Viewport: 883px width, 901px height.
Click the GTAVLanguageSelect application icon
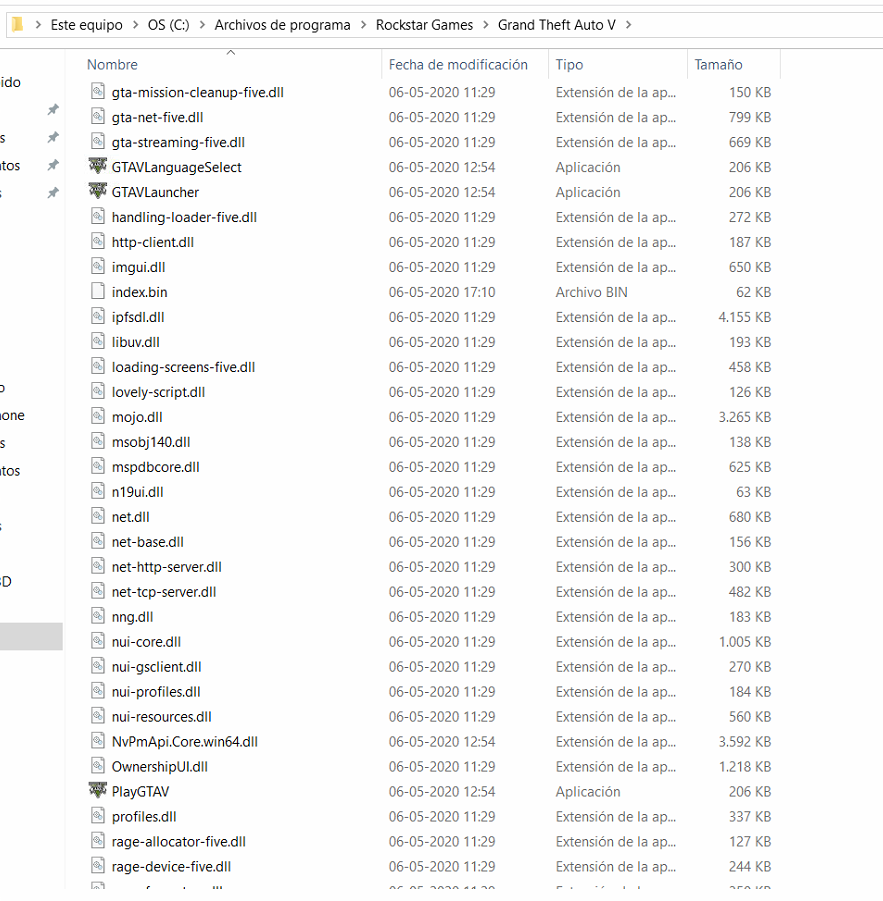[98, 166]
